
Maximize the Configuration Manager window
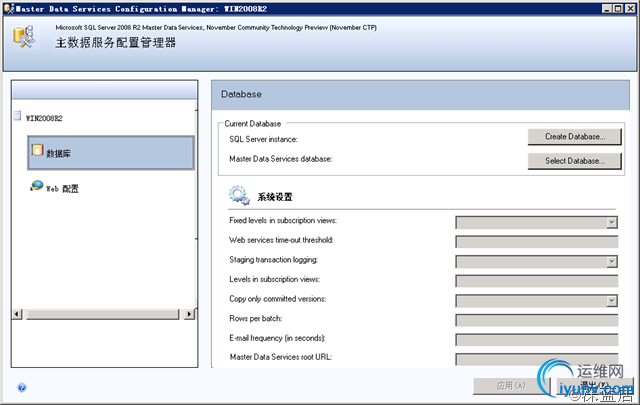[618, 9]
